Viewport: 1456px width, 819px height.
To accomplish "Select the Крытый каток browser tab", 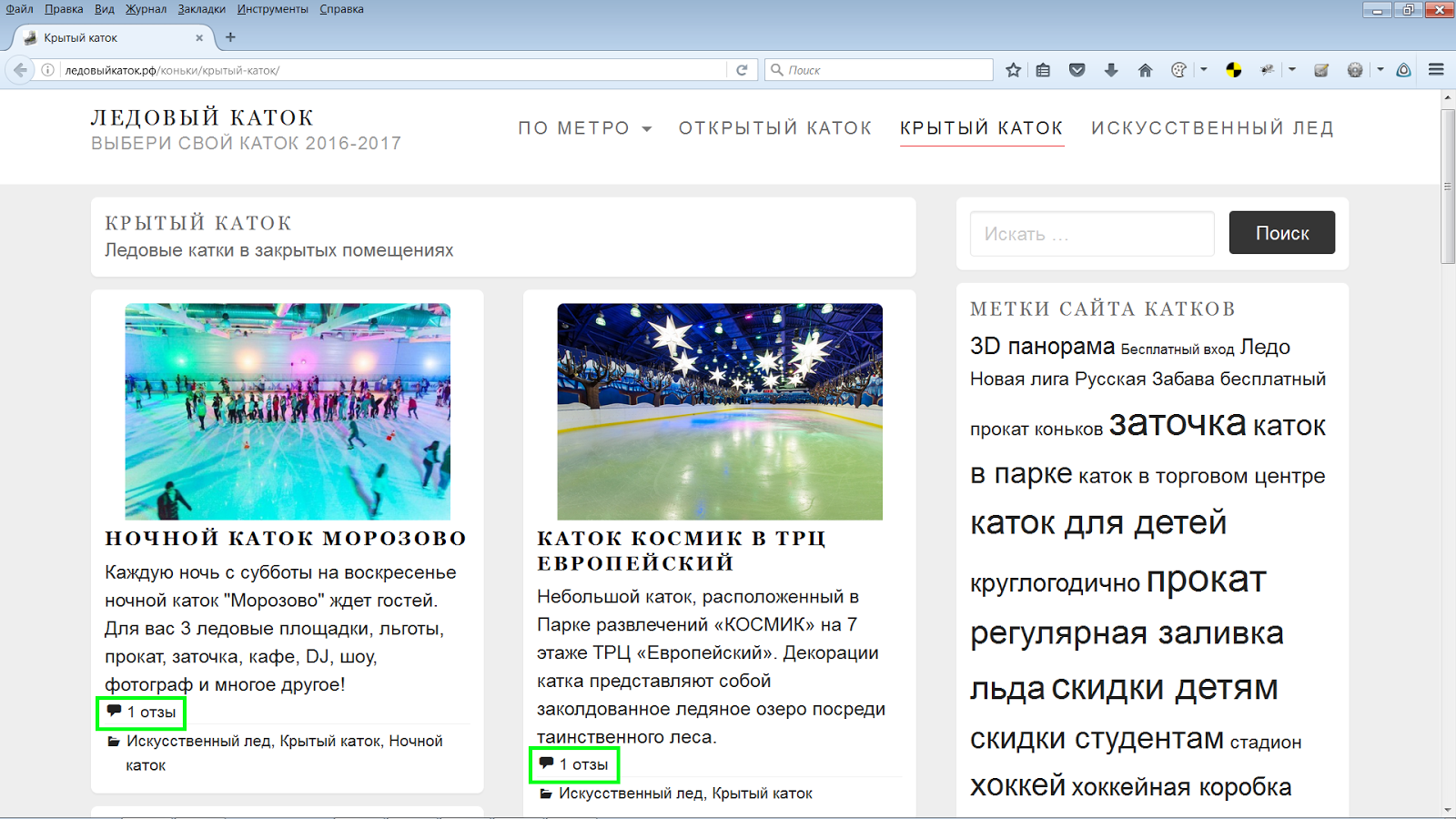I will pos(114,38).
